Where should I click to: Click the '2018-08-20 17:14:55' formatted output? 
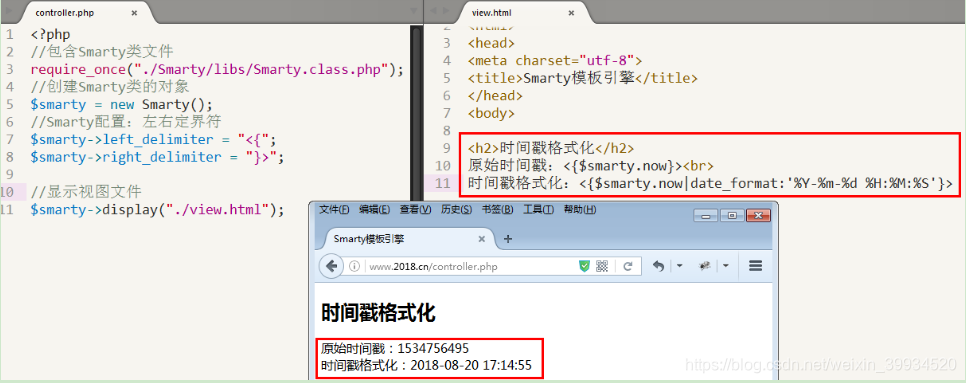[471, 366]
